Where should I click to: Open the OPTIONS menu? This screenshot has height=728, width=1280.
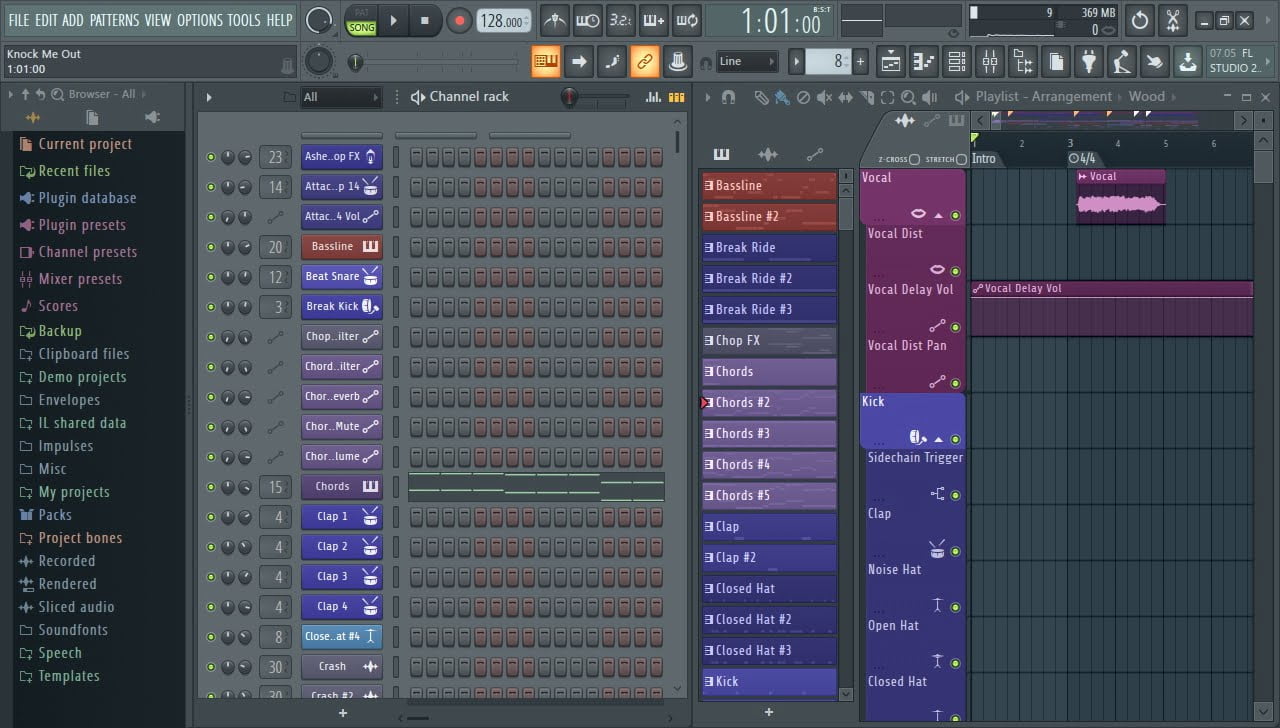(200, 20)
